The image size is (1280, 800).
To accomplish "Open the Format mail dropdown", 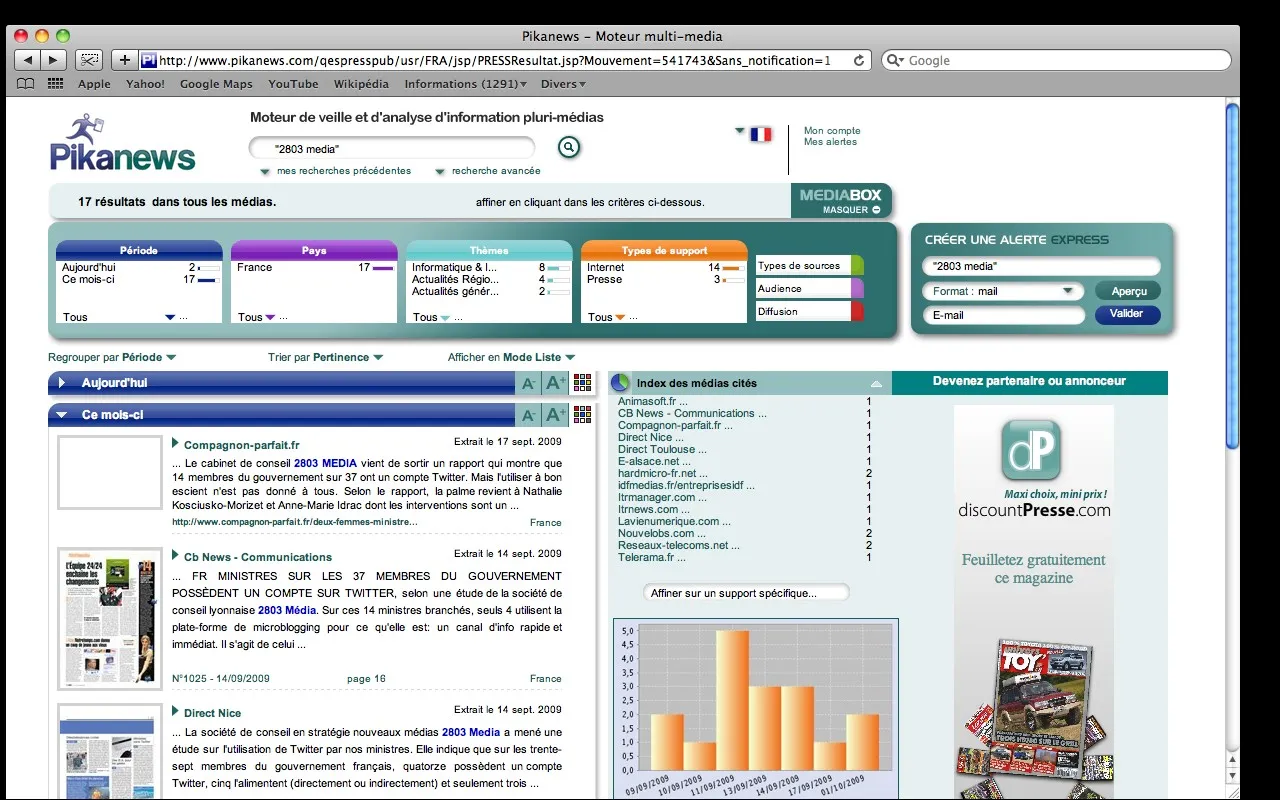I will (x=1003, y=291).
